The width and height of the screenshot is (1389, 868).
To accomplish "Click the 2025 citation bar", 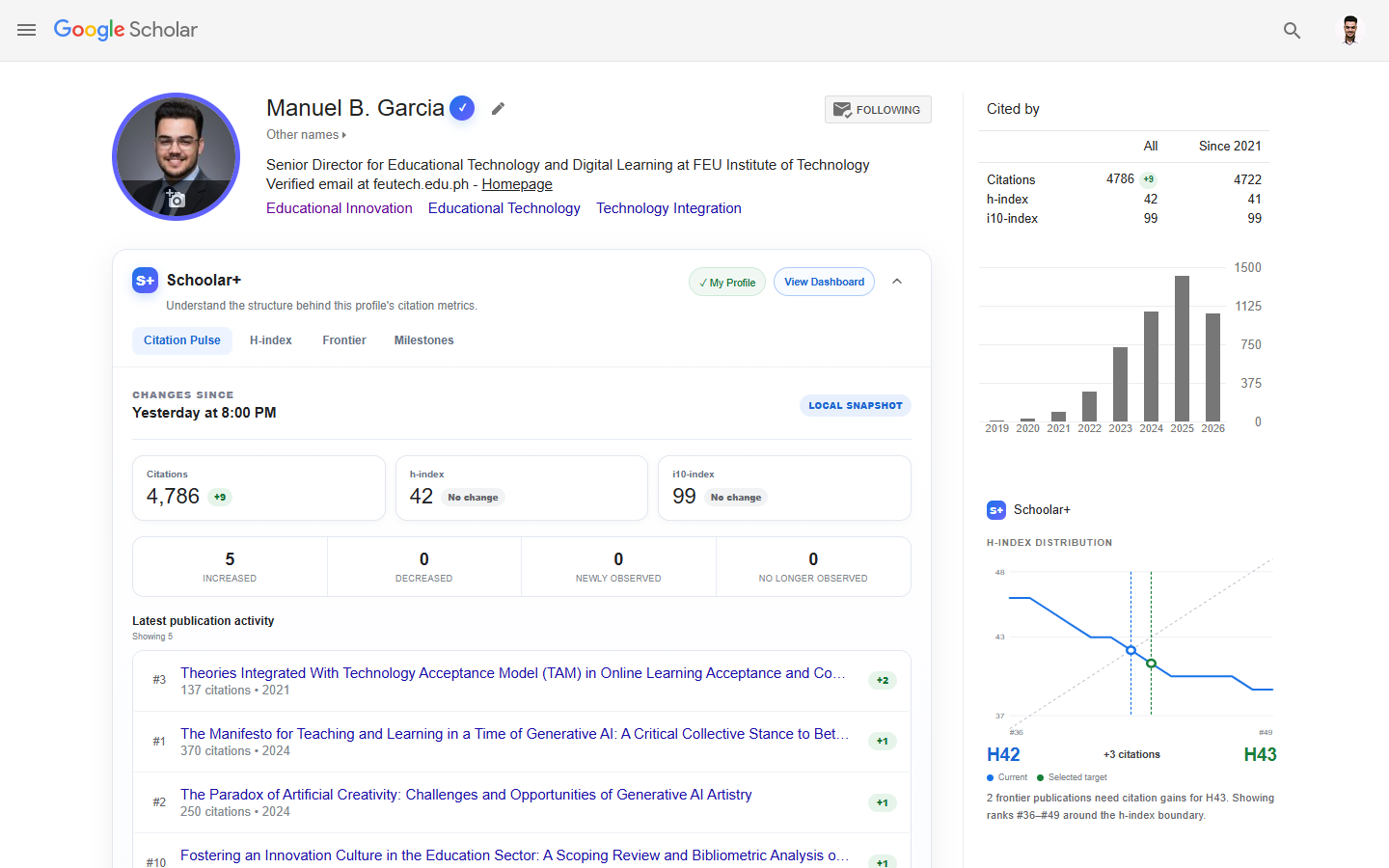I will click(1182, 348).
